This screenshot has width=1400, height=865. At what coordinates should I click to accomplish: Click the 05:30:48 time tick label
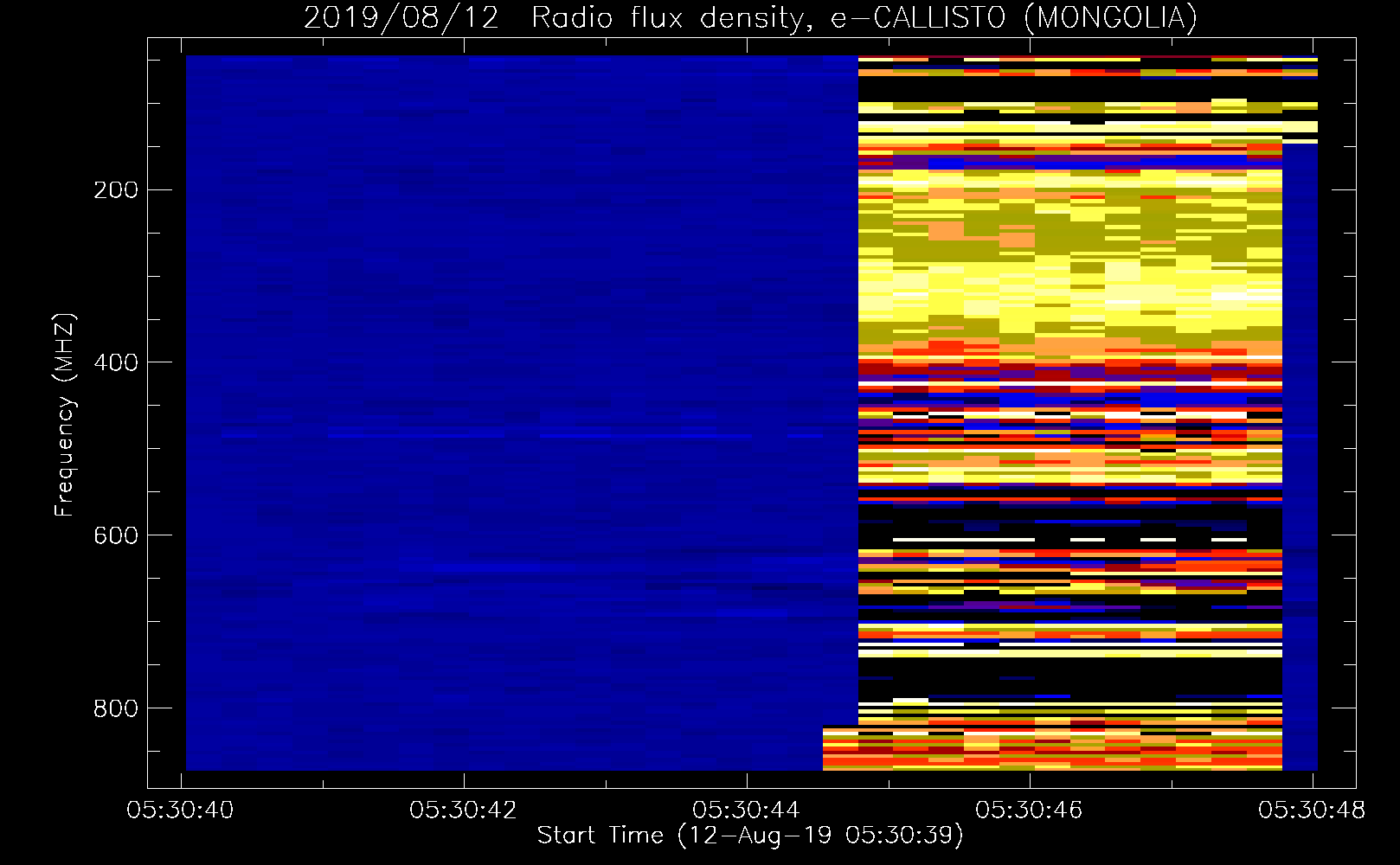[1312, 811]
